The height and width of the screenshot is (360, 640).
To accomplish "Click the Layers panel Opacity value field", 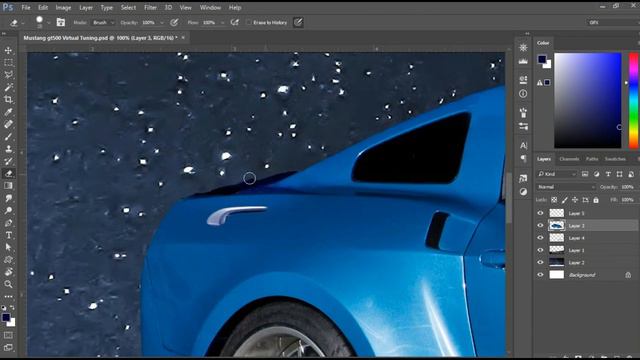I will [627, 187].
